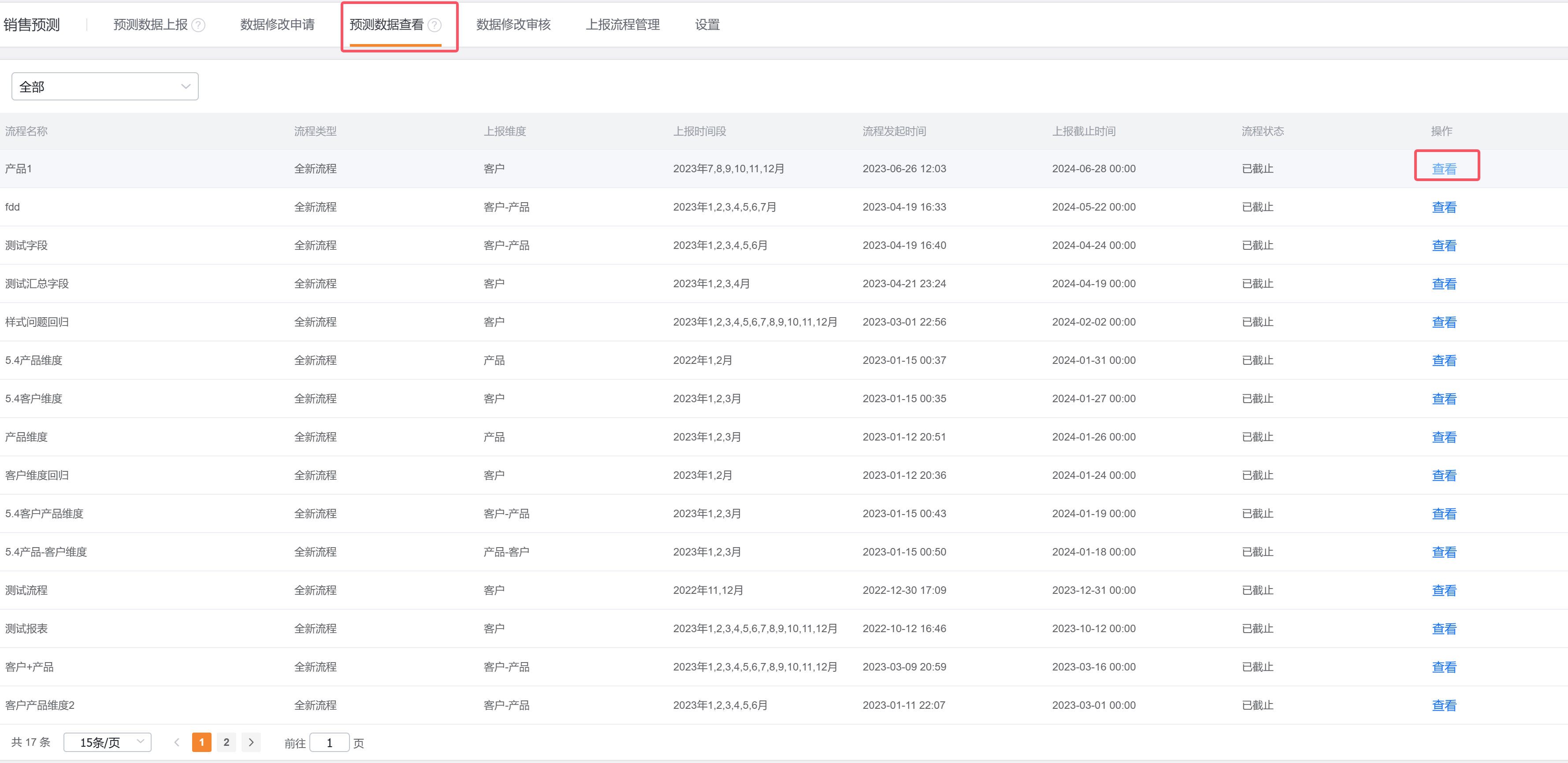
Task: Click help icon beside 预测数据查看 tab
Action: click(435, 25)
